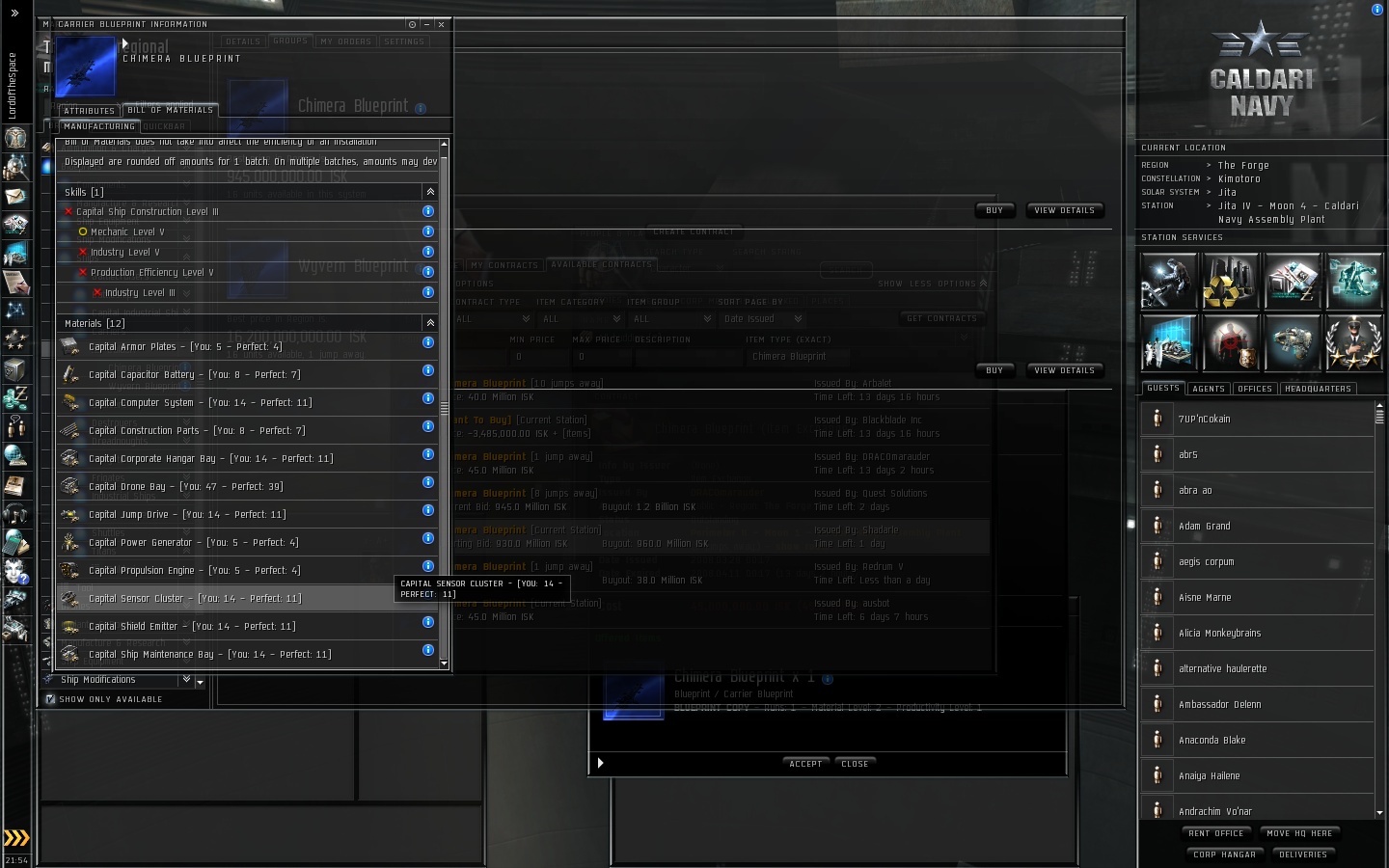Show info for Production Efficiency Level V
Image resolution: width=1389 pixels, height=868 pixels.
pyautogui.click(x=428, y=272)
